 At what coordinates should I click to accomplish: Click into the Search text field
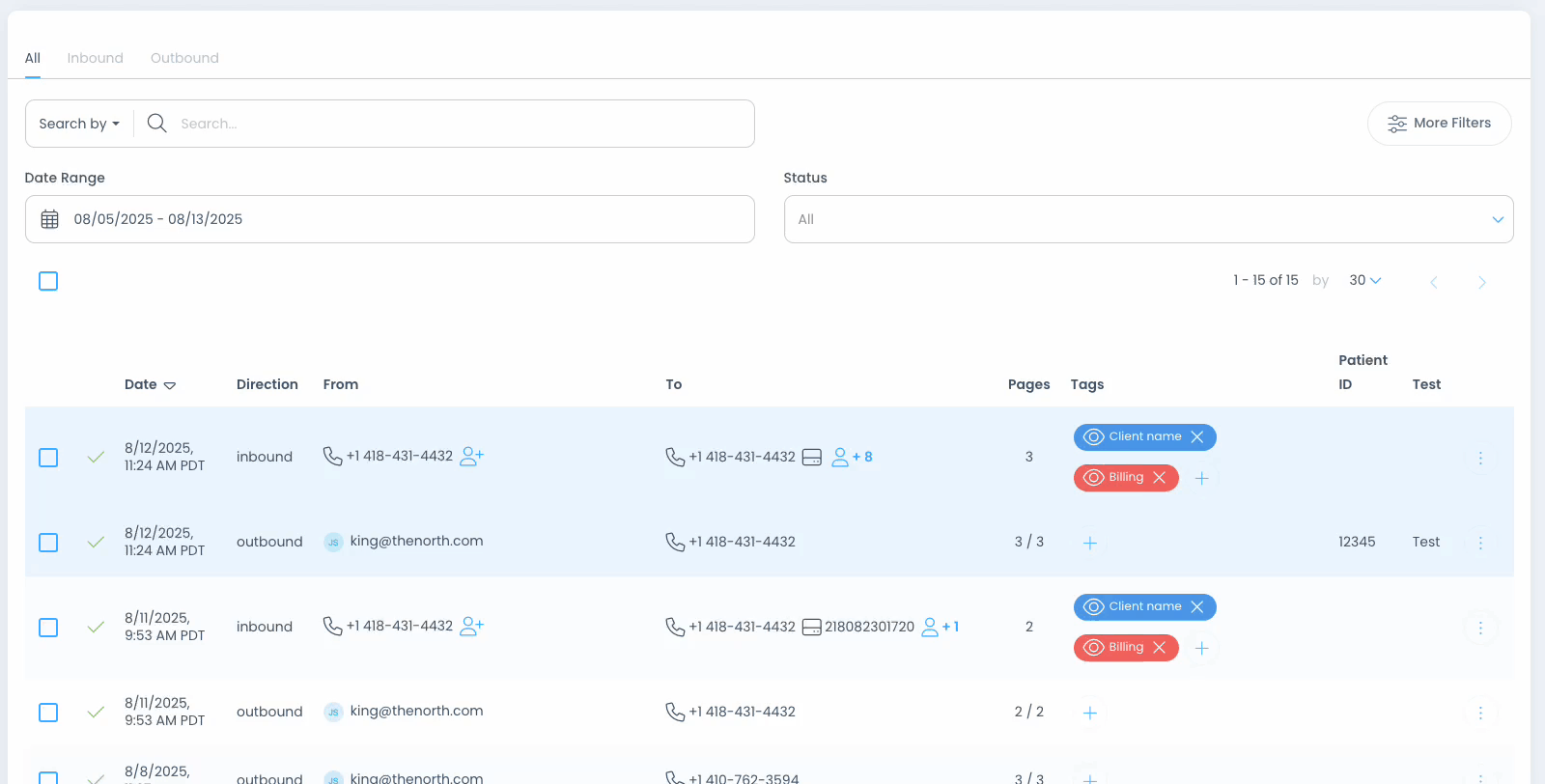coord(454,124)
